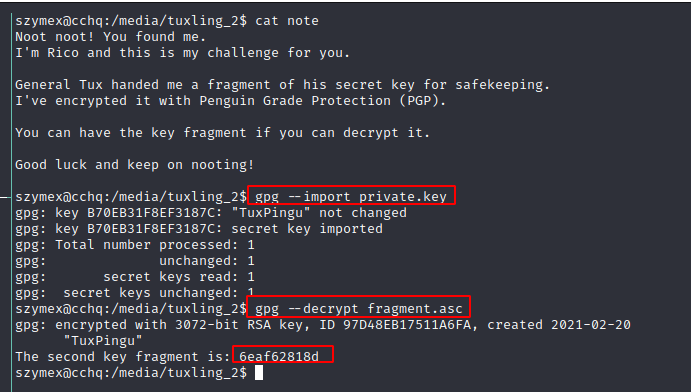Click the key fragment value 6eaf62818d

pos(279,356)
